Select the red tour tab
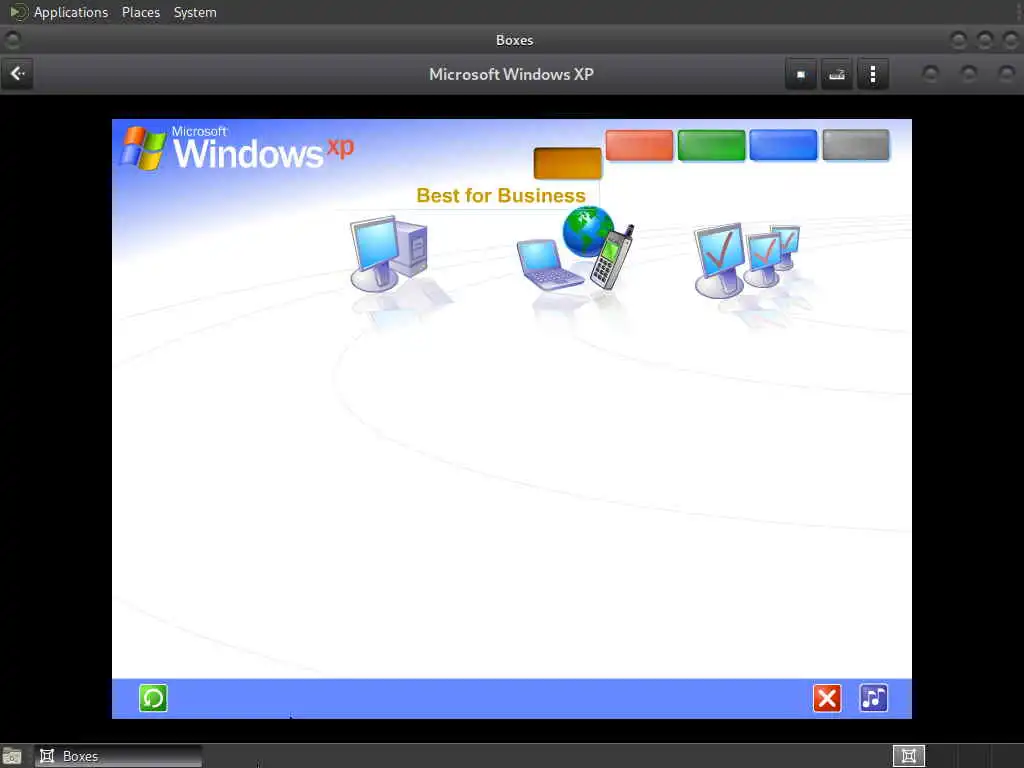 pyautogui.click(x=639, y=145)
